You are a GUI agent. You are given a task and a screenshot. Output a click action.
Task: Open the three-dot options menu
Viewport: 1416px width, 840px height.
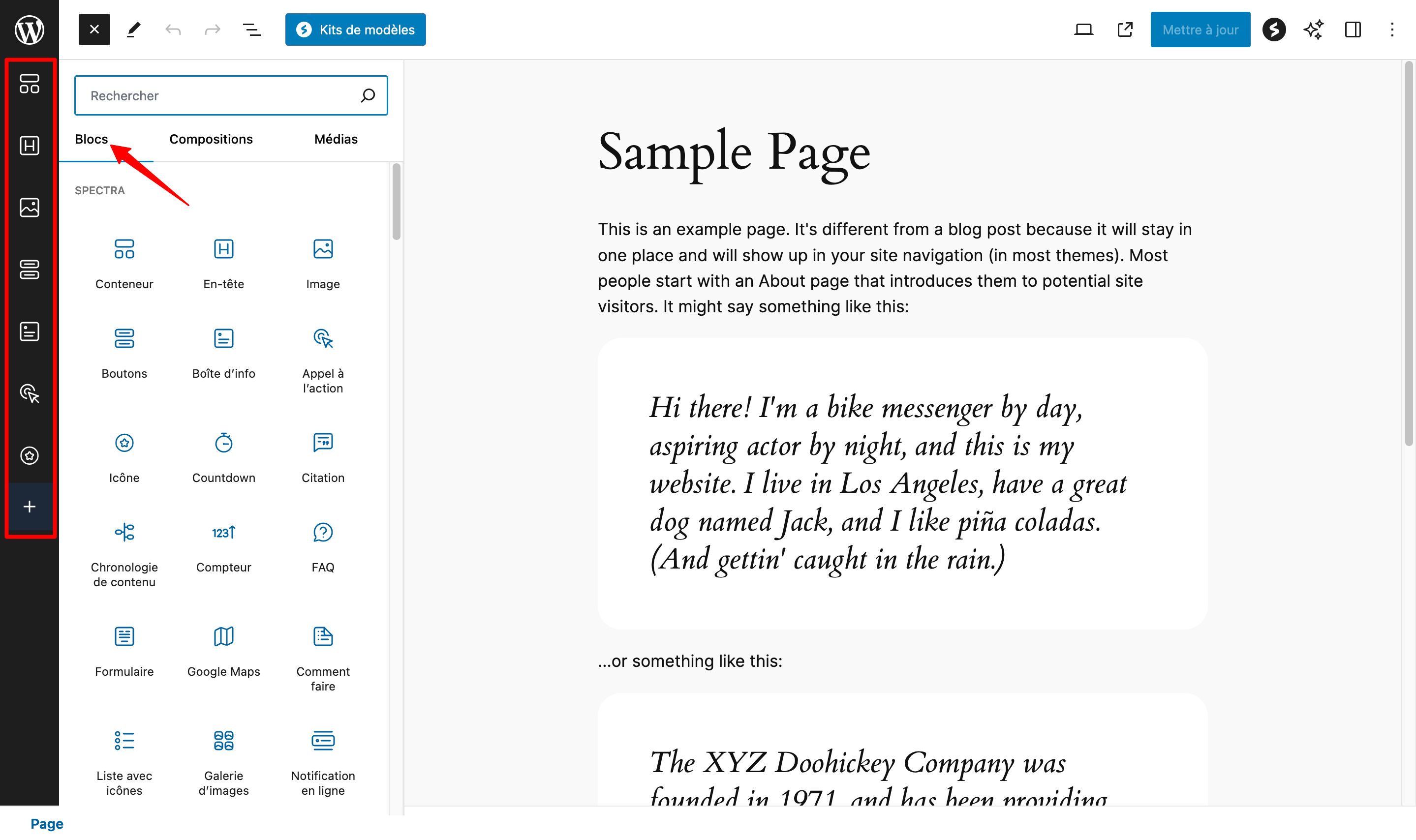click(x=1392, y=30)
